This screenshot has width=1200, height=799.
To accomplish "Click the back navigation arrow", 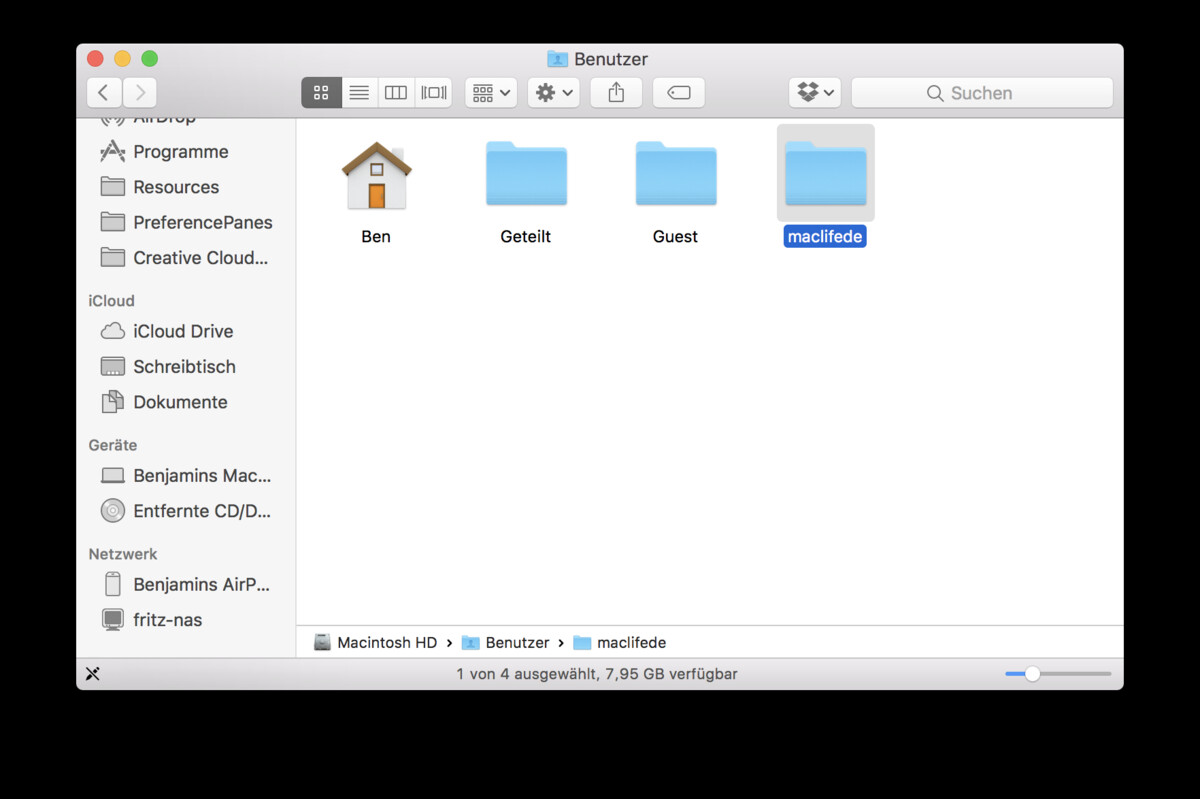I will coord(104,92).
